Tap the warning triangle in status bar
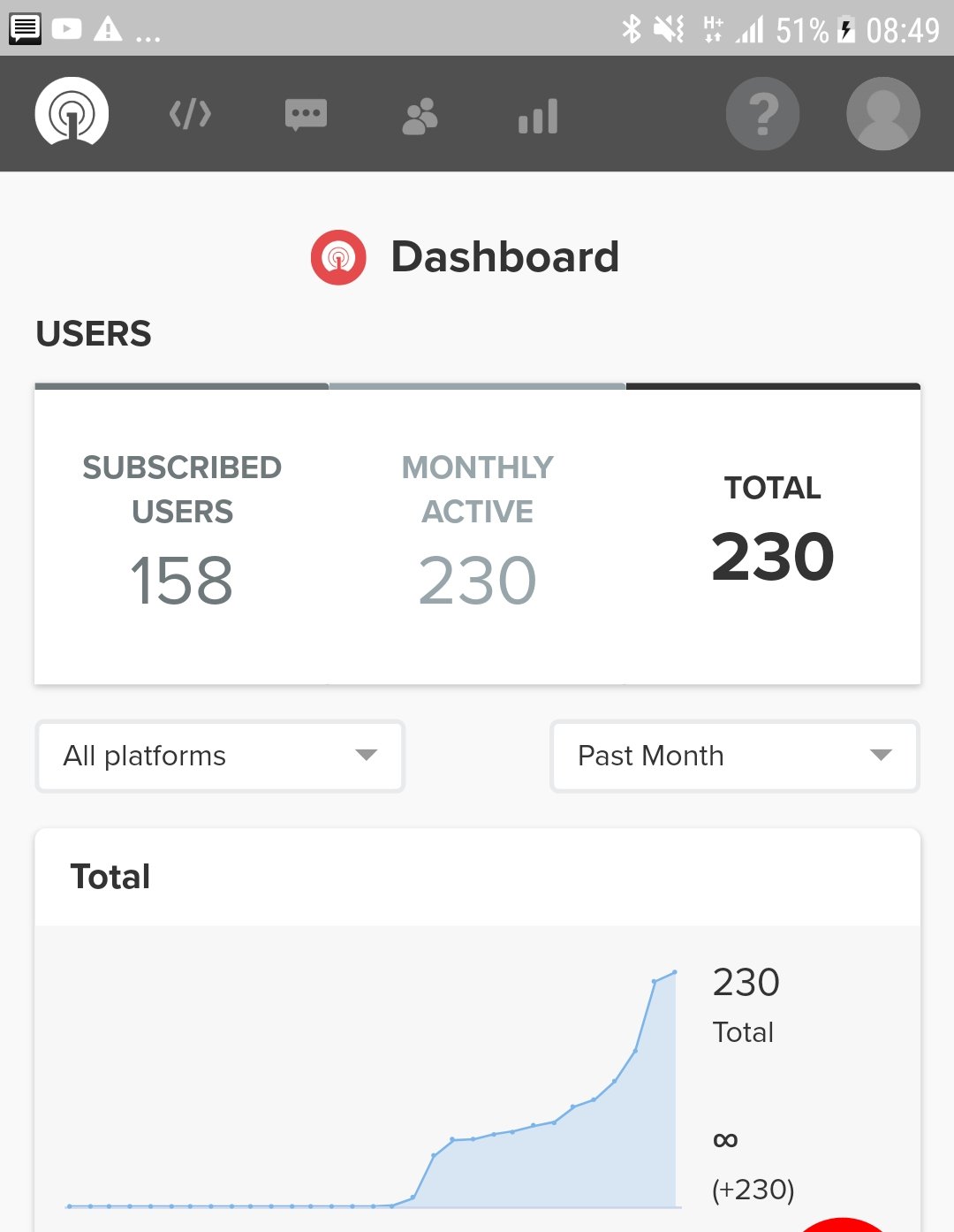This screenshot has height=1232, width=954. [x=108, y=29]
